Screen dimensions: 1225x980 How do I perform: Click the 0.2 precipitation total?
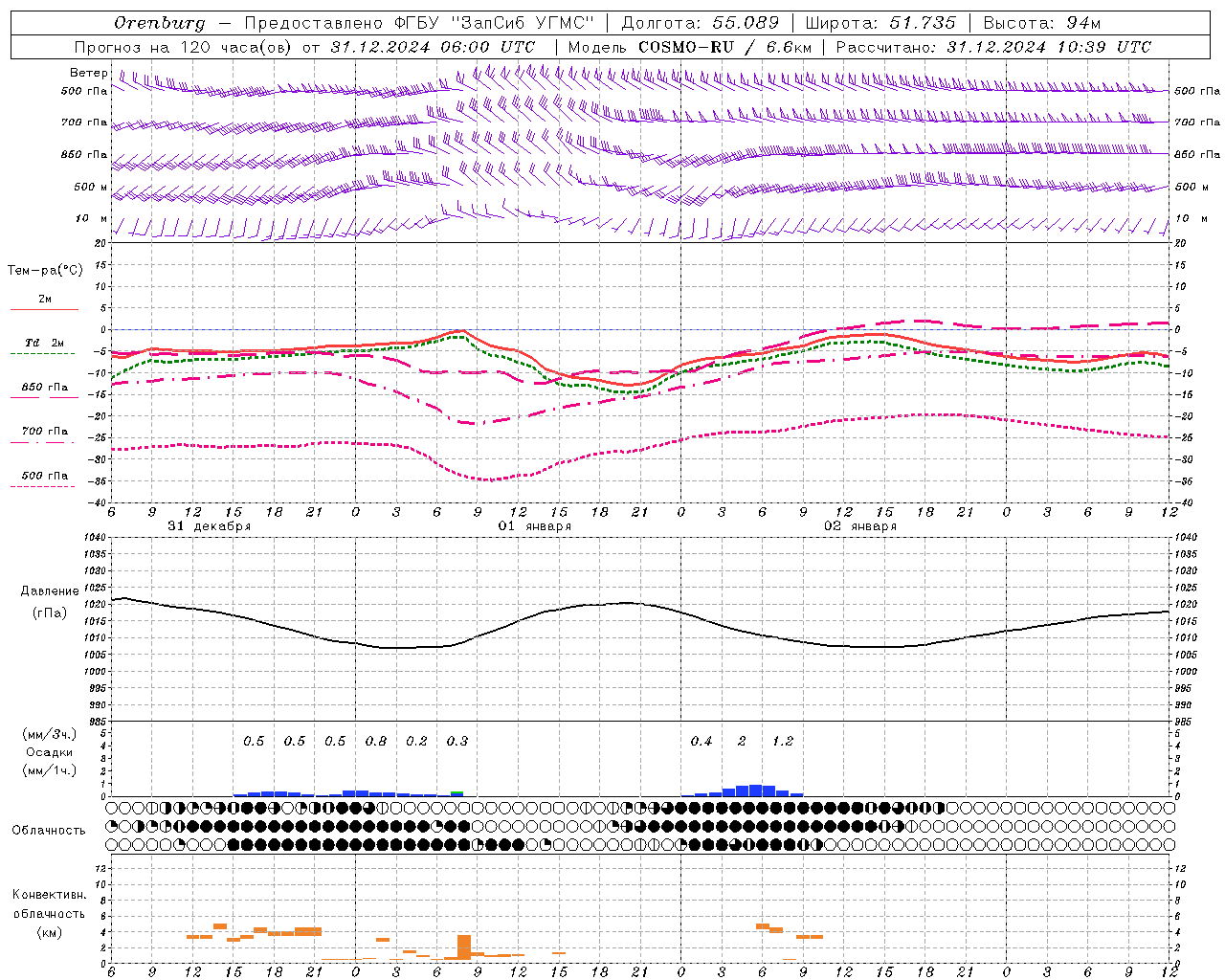click(416, 742)
